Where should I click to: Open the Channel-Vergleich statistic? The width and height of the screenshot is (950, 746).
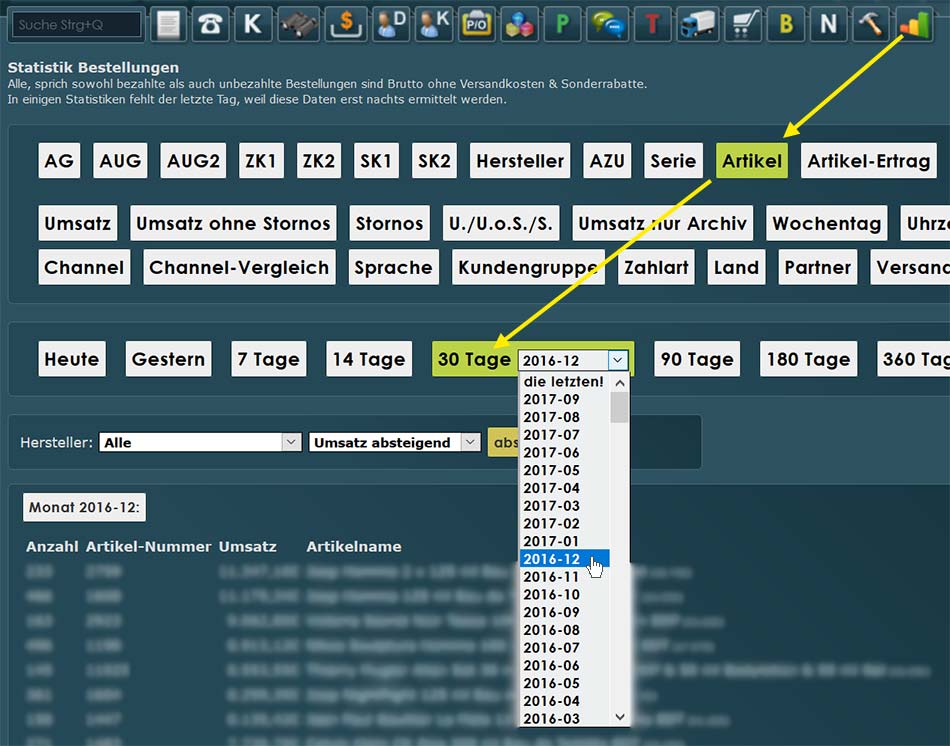coord(239,267)
